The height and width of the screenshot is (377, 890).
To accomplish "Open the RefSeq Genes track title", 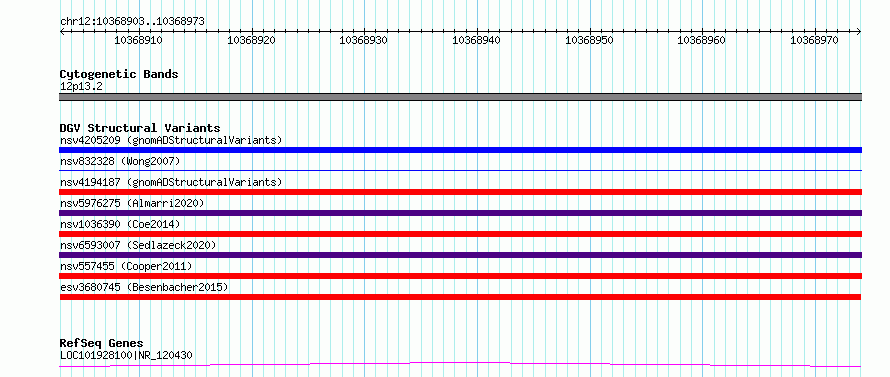I will pyautogui.click(x=101, y=344).
